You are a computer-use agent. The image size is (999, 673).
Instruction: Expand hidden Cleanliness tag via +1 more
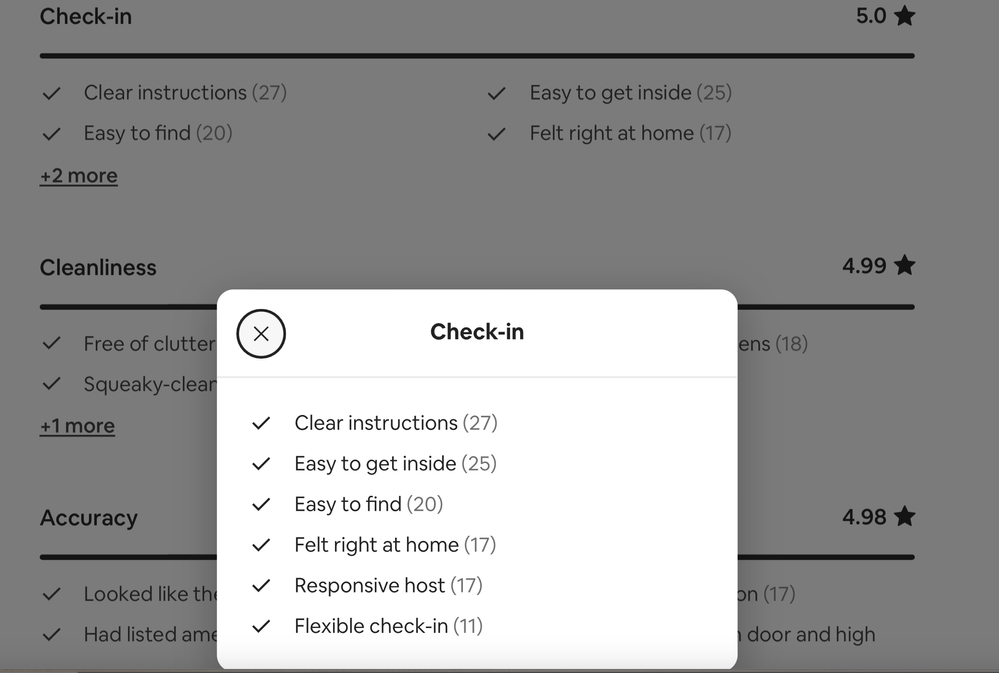click(77, 425)
